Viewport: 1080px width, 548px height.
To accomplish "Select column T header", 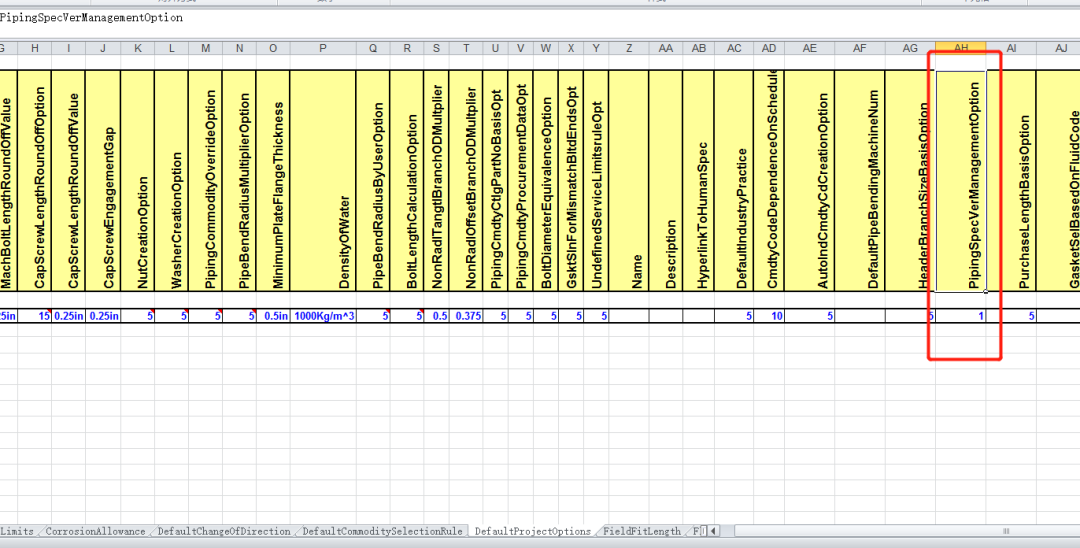I will click(466, 48).
